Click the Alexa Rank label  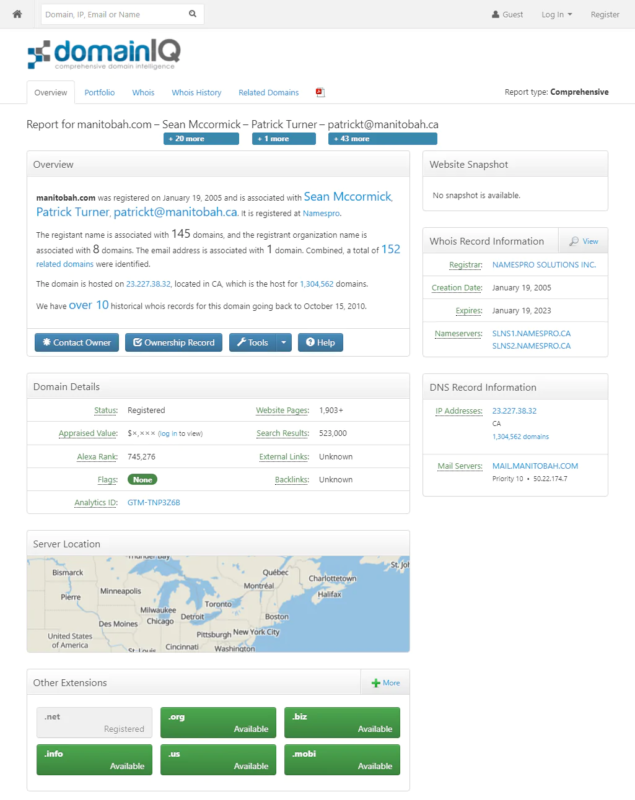97,457
